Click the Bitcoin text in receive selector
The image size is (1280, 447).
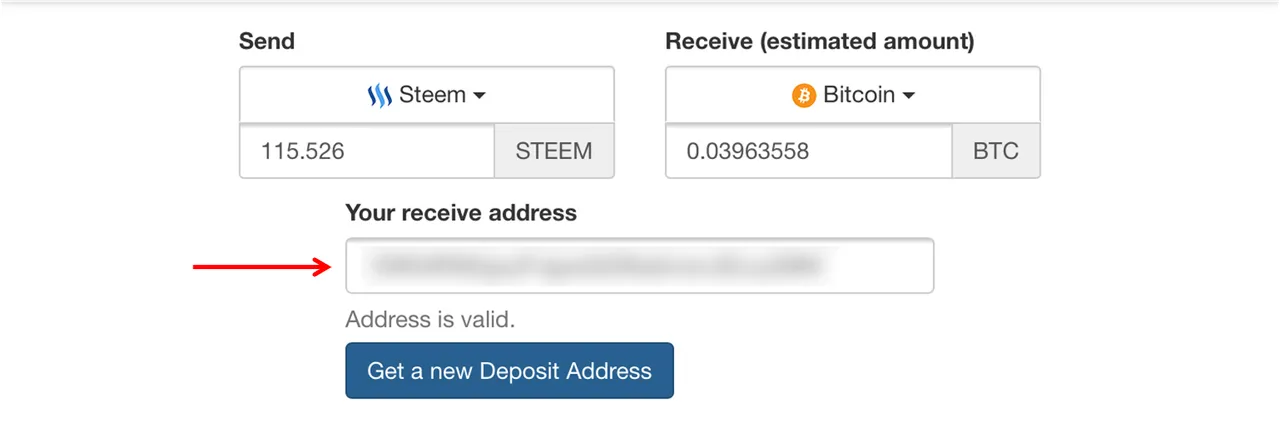point(859,96)
